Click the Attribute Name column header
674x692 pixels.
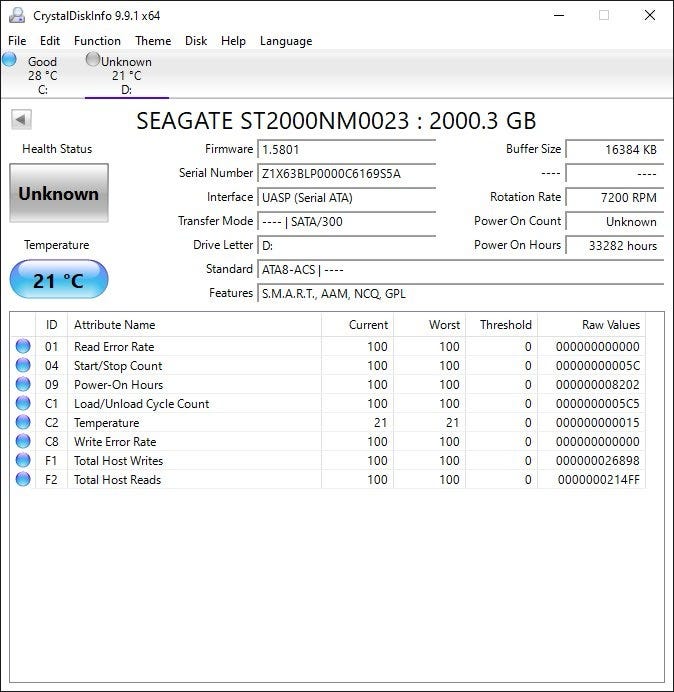(x=194, y=325)
